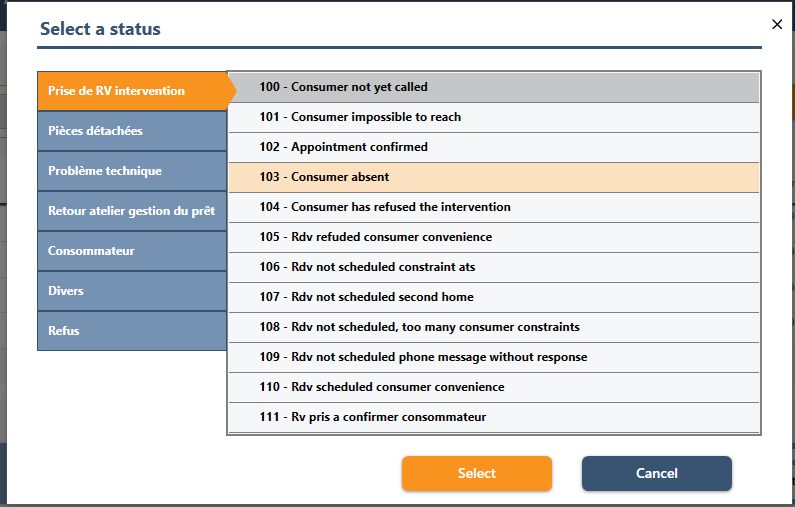Select 107 - Rdv not scheduled second home
795x507 pixels.
(493, 297)
